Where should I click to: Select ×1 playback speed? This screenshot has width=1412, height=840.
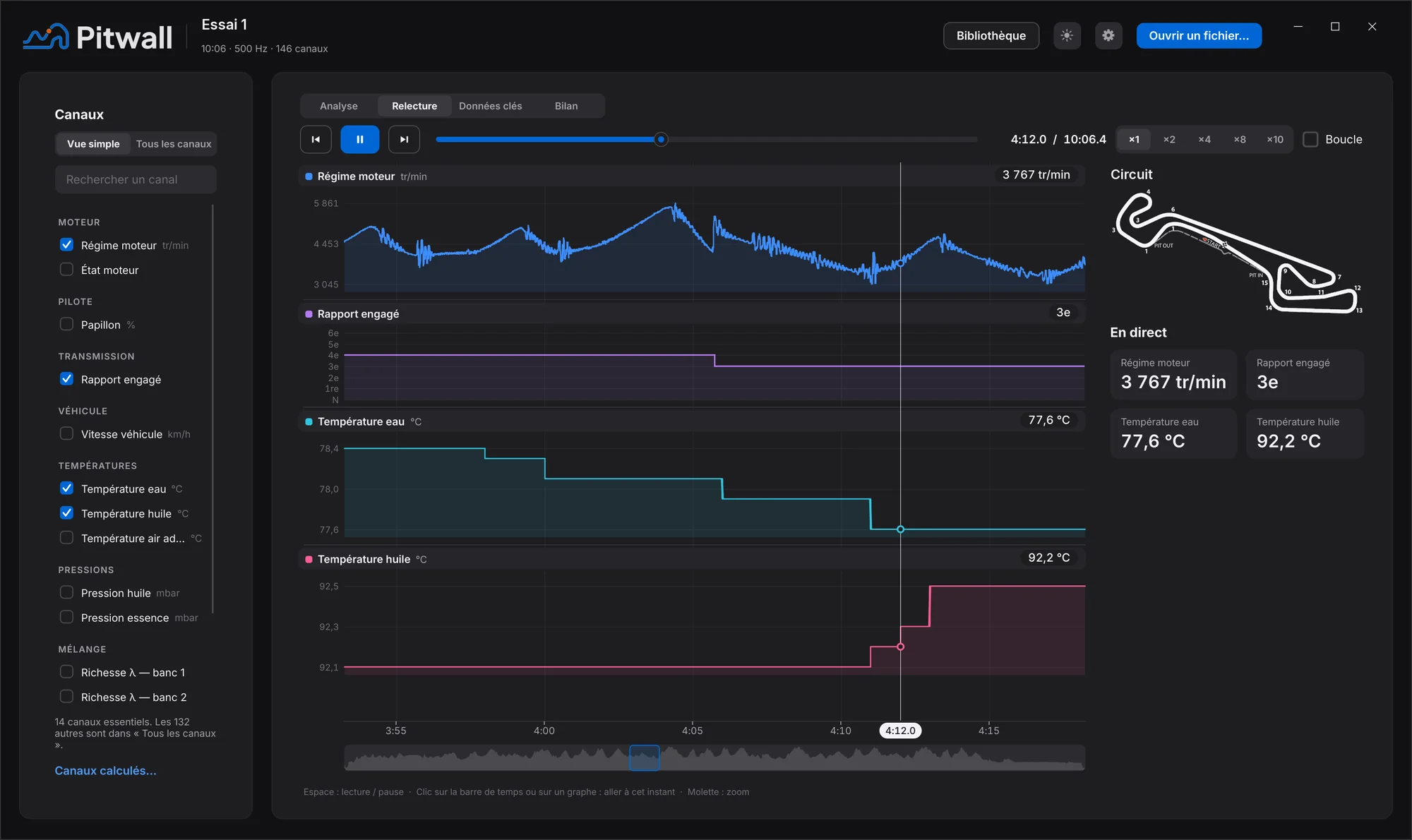click(x=1134, y=140)
